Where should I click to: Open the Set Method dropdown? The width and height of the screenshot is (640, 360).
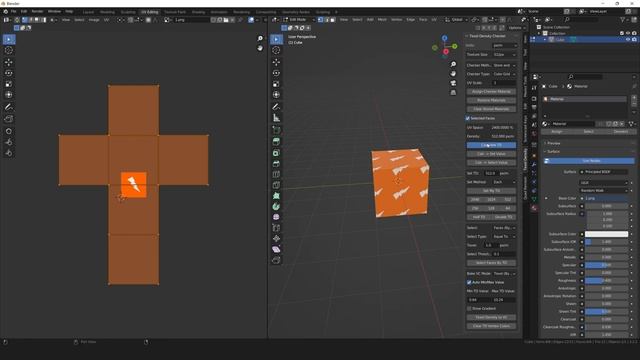click(504, 182)
